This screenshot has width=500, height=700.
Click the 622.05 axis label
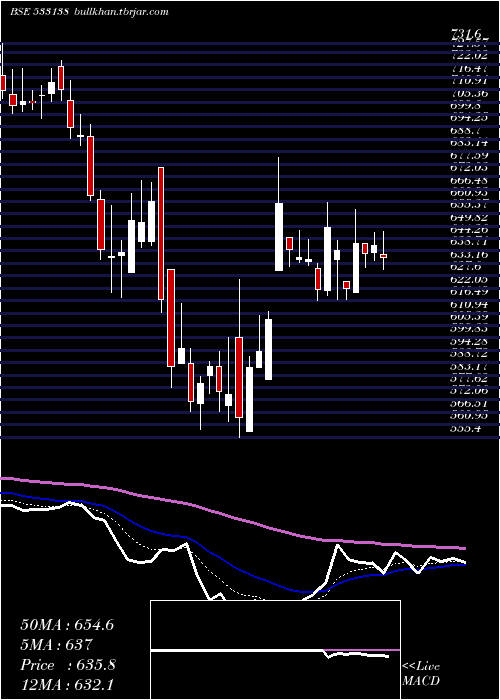pyautogui.click(x=469, y=279)
